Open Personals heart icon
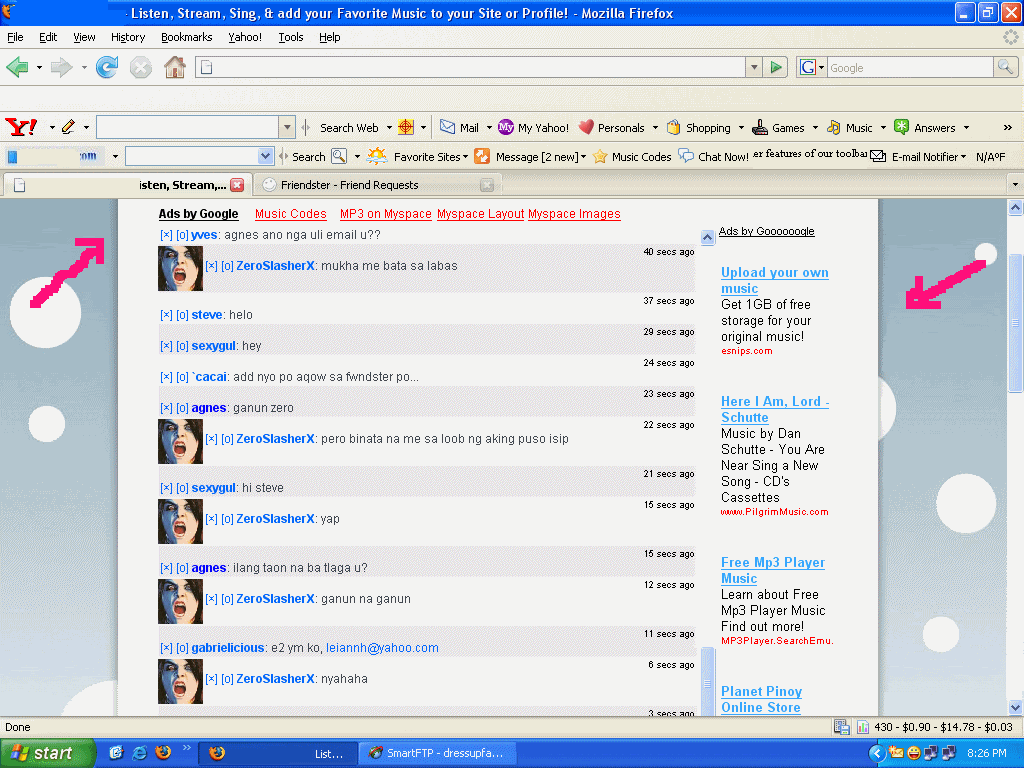 coord(586,127)
